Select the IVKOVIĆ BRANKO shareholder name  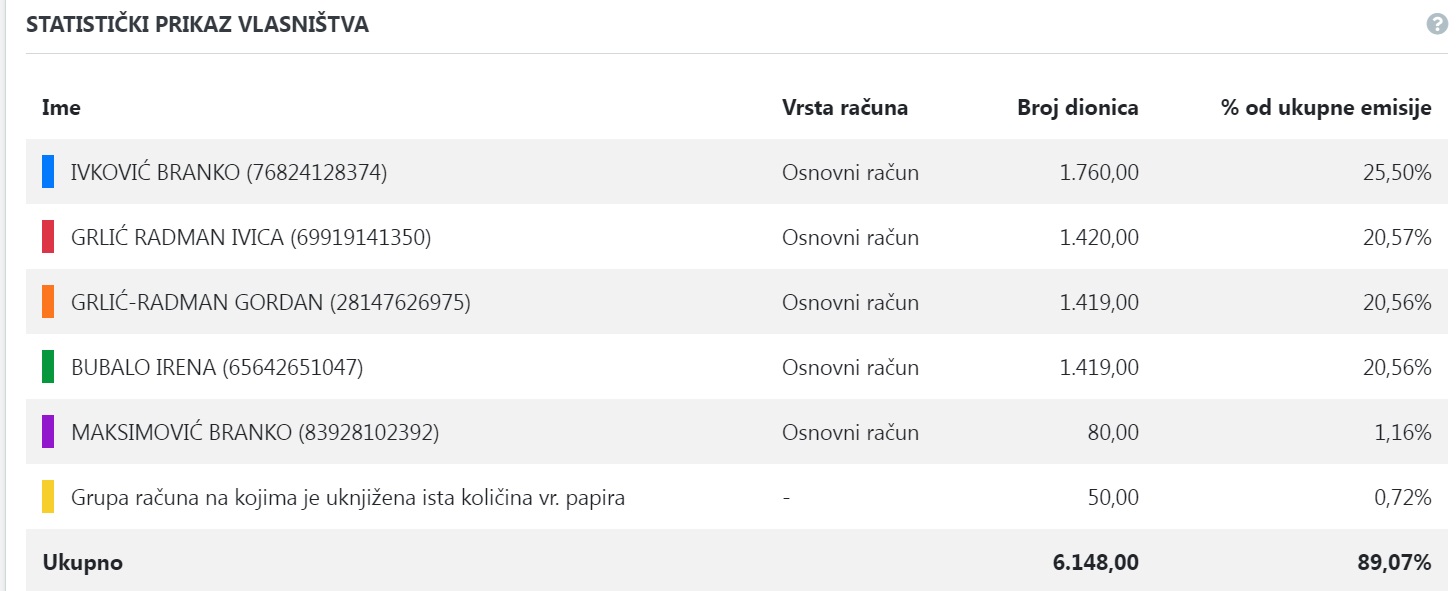coord(229,172)
